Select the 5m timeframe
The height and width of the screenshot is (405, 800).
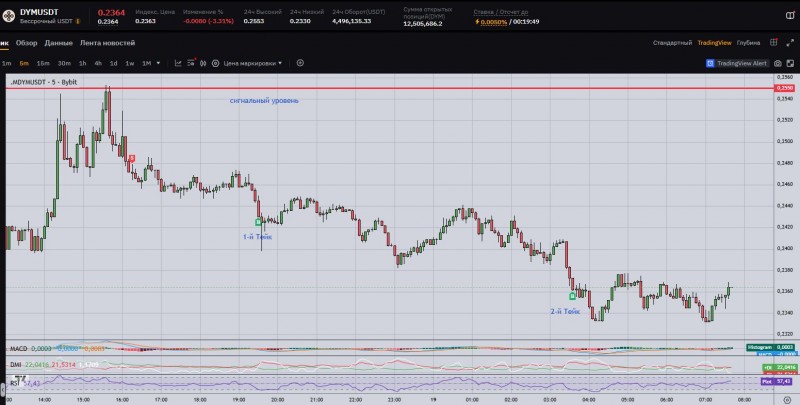(x=24, y=63)
